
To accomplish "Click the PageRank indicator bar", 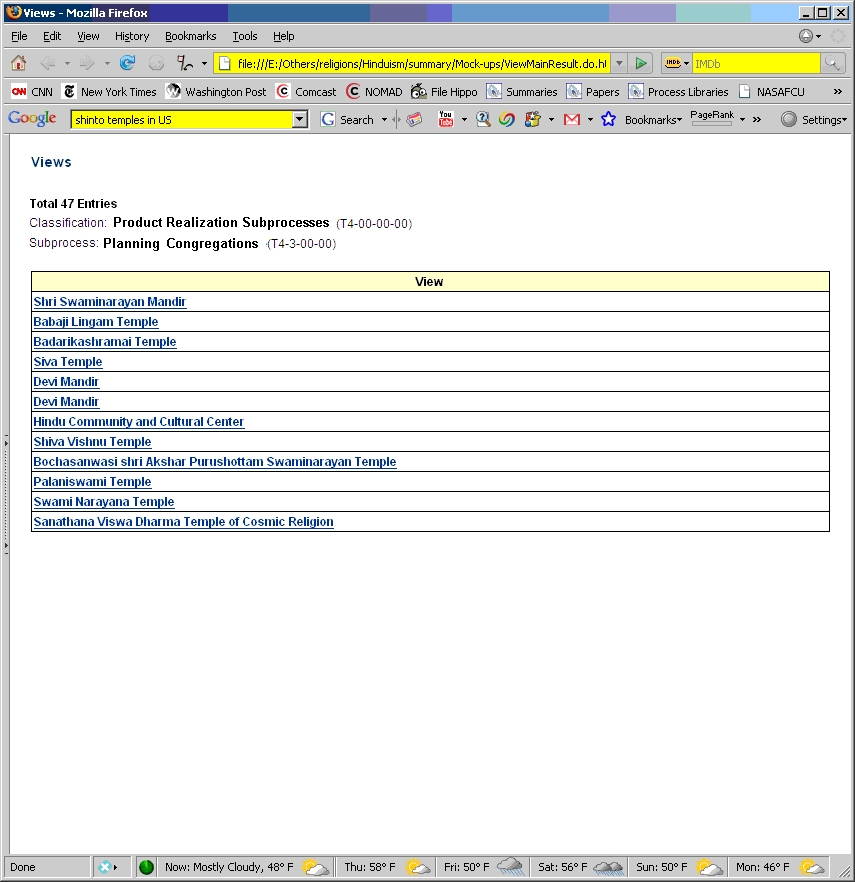I will [712, 123].
